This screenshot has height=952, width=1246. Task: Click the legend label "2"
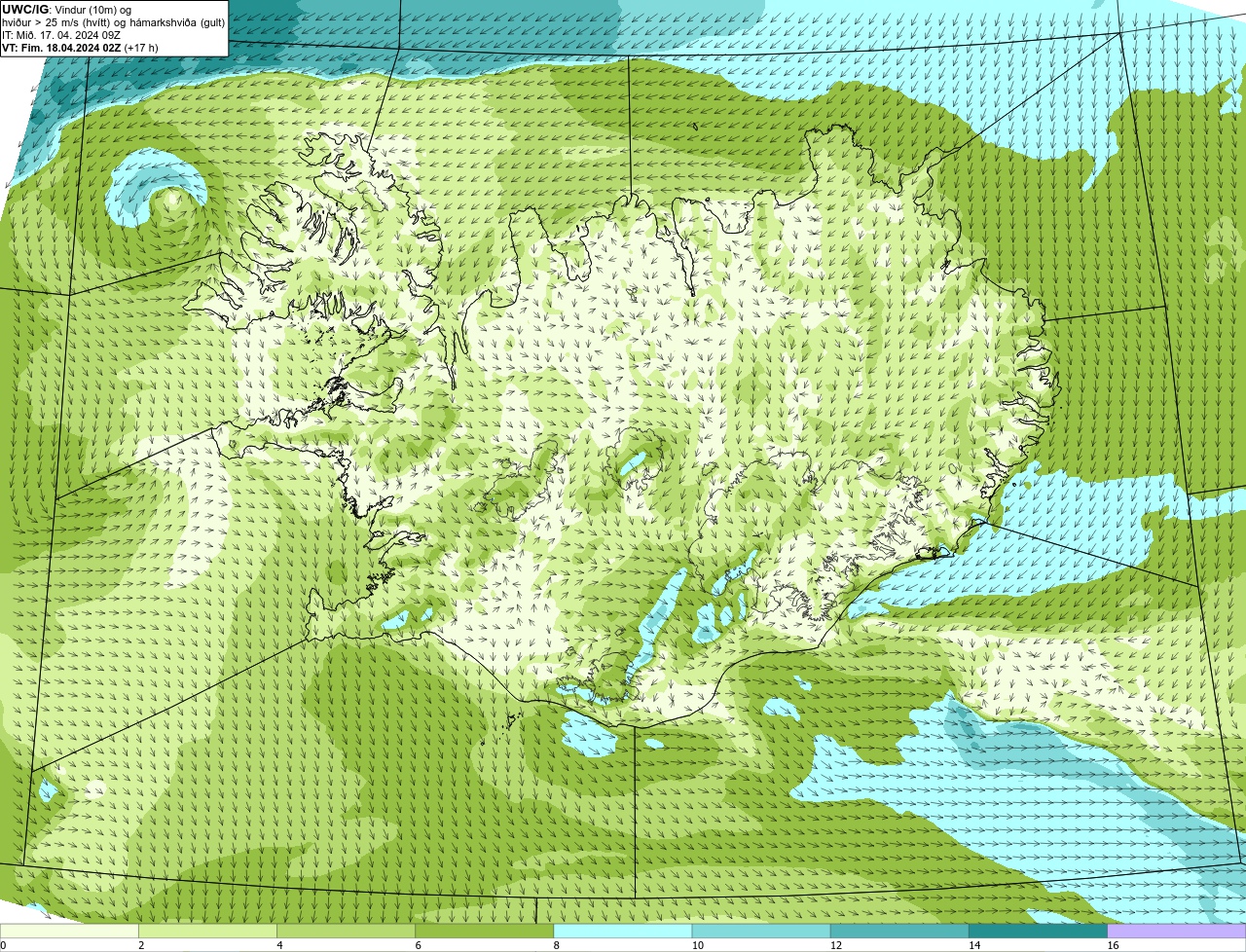141,945
